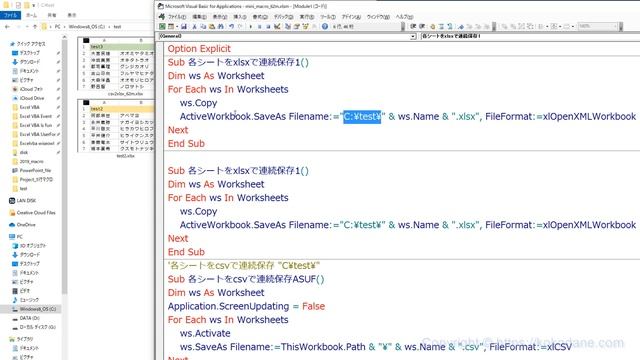Click the Indent icon on Edit toolbar
Screen dimensions: 640x360
(x=413, y=26)
